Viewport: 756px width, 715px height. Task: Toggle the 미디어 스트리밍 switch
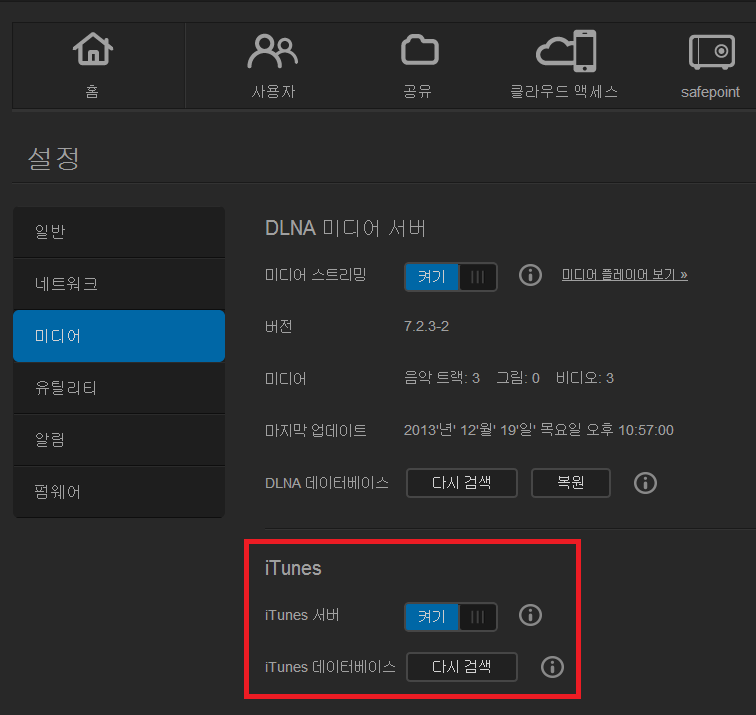450,277
